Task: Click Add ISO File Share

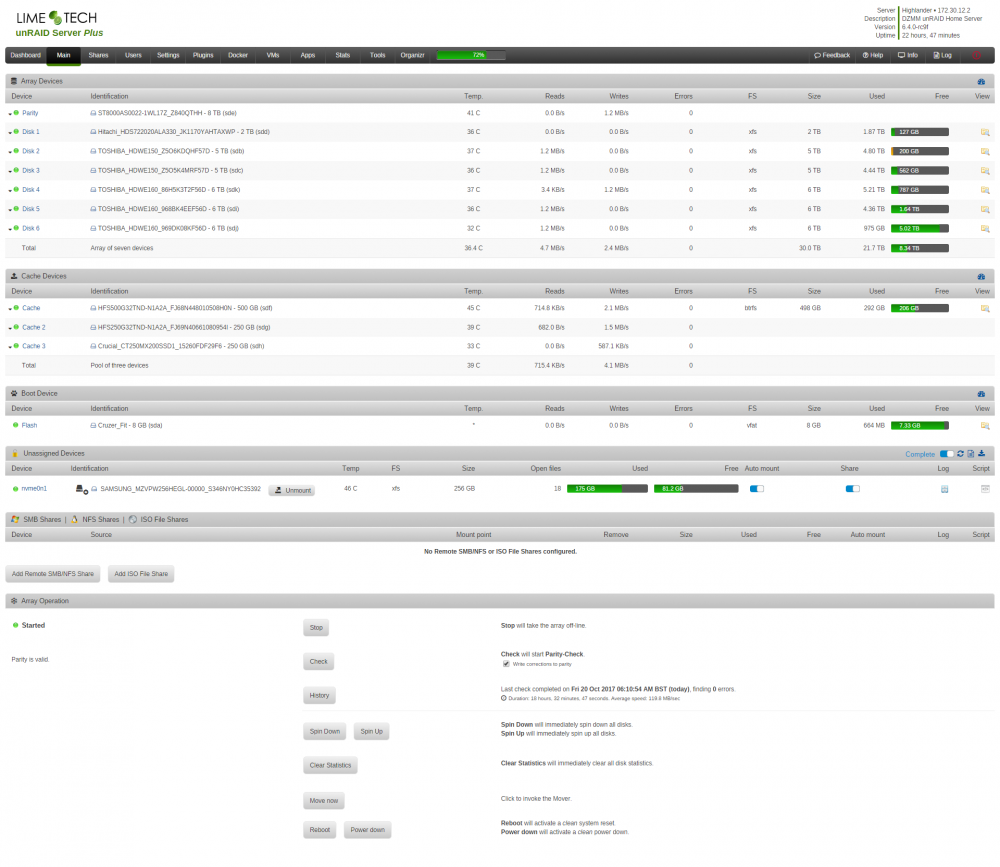Action: coord(141,574)
